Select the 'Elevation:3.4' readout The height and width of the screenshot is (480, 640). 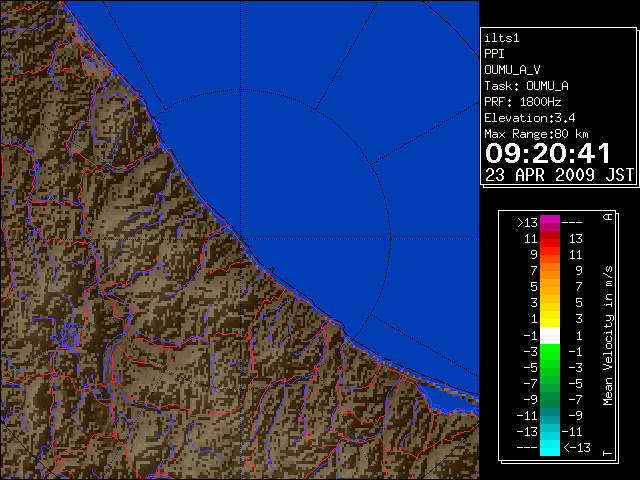(x=529, y=118)
